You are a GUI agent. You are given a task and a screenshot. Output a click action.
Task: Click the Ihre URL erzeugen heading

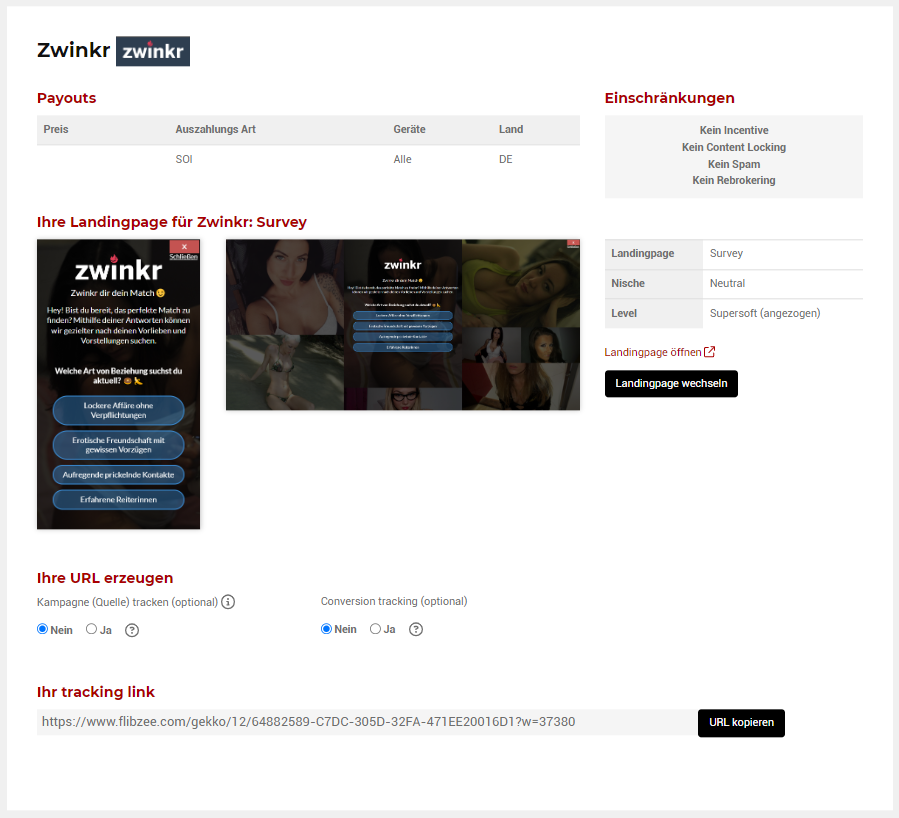coord(105,578)
